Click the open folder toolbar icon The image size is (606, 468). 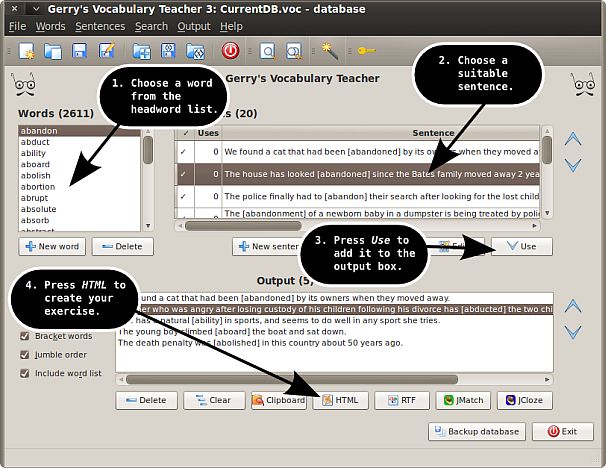(53, 50)
